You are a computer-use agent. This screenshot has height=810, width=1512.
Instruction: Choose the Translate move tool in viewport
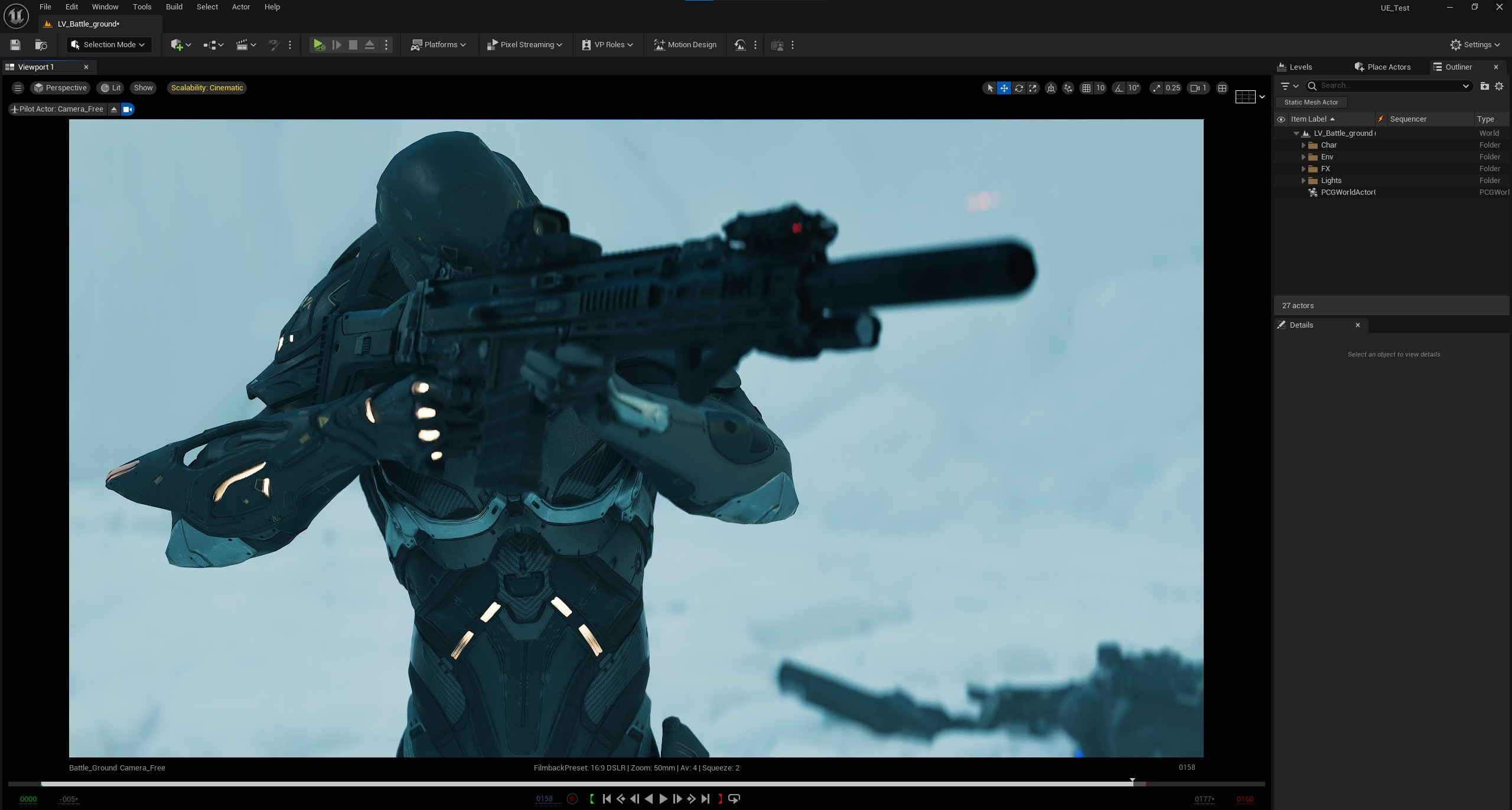pyautogui.click(x=1004, y=88)
